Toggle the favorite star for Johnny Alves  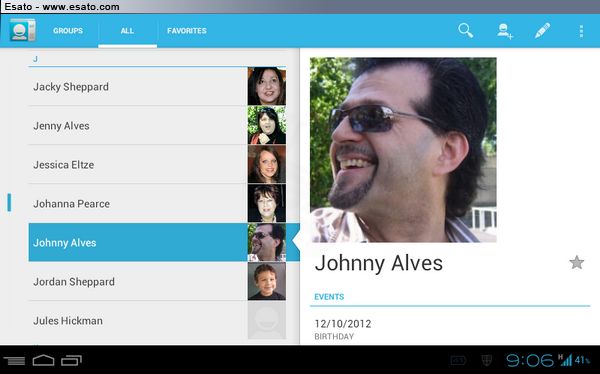576,263
